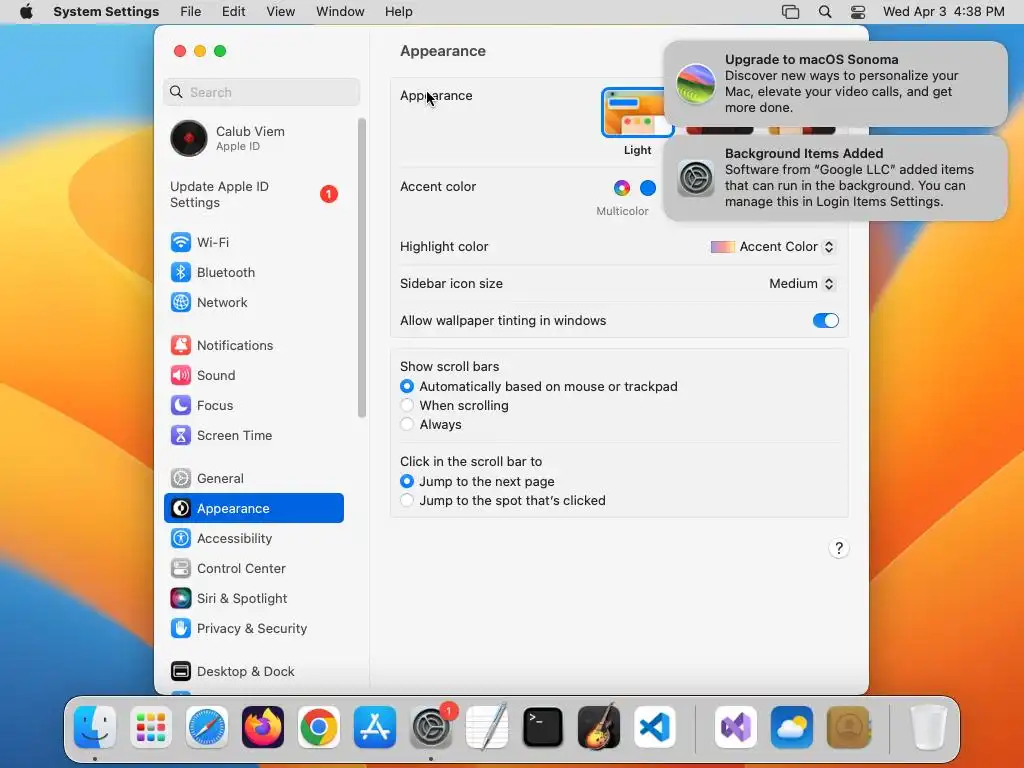Screen dimensions: 1024x768
Task: Launch Safari from the Dock
Action: (207, 727)
